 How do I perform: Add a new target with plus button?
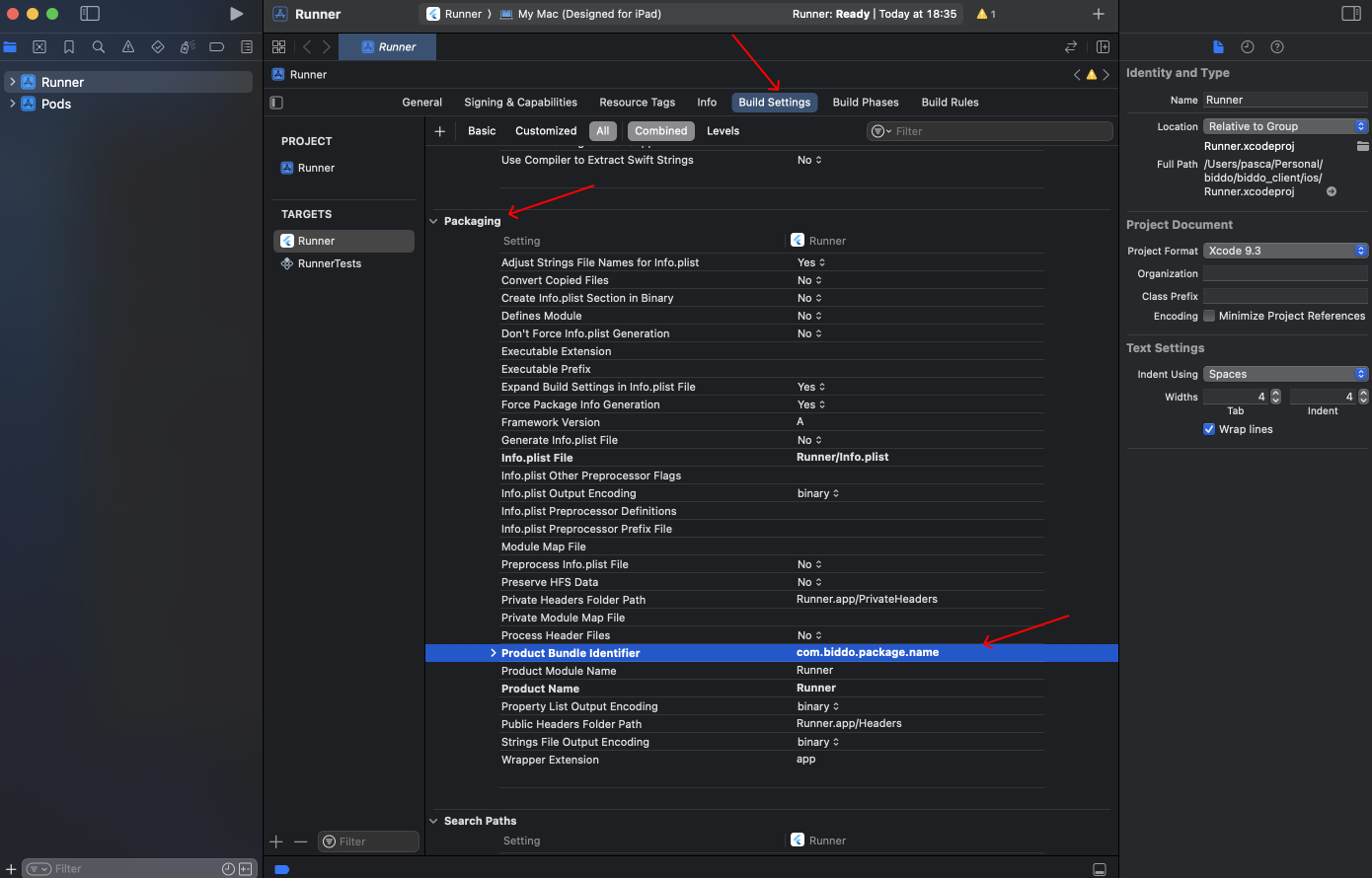click(x=276, y=841)
